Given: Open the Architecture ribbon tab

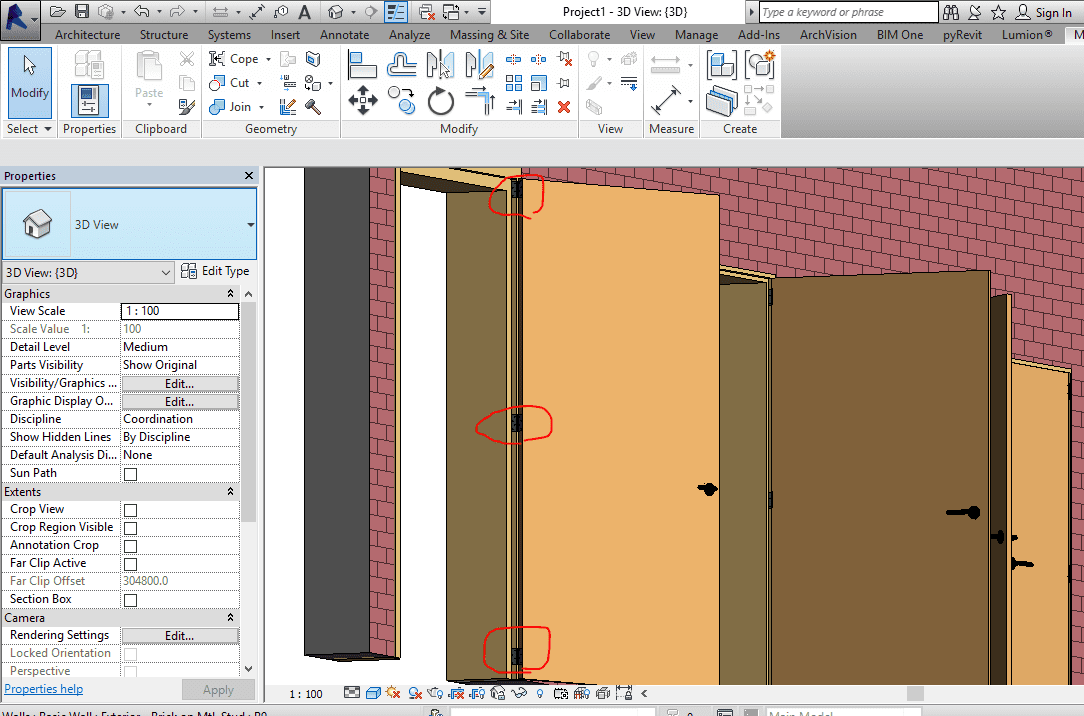Looking at the screenshot, I should [87, 35].
